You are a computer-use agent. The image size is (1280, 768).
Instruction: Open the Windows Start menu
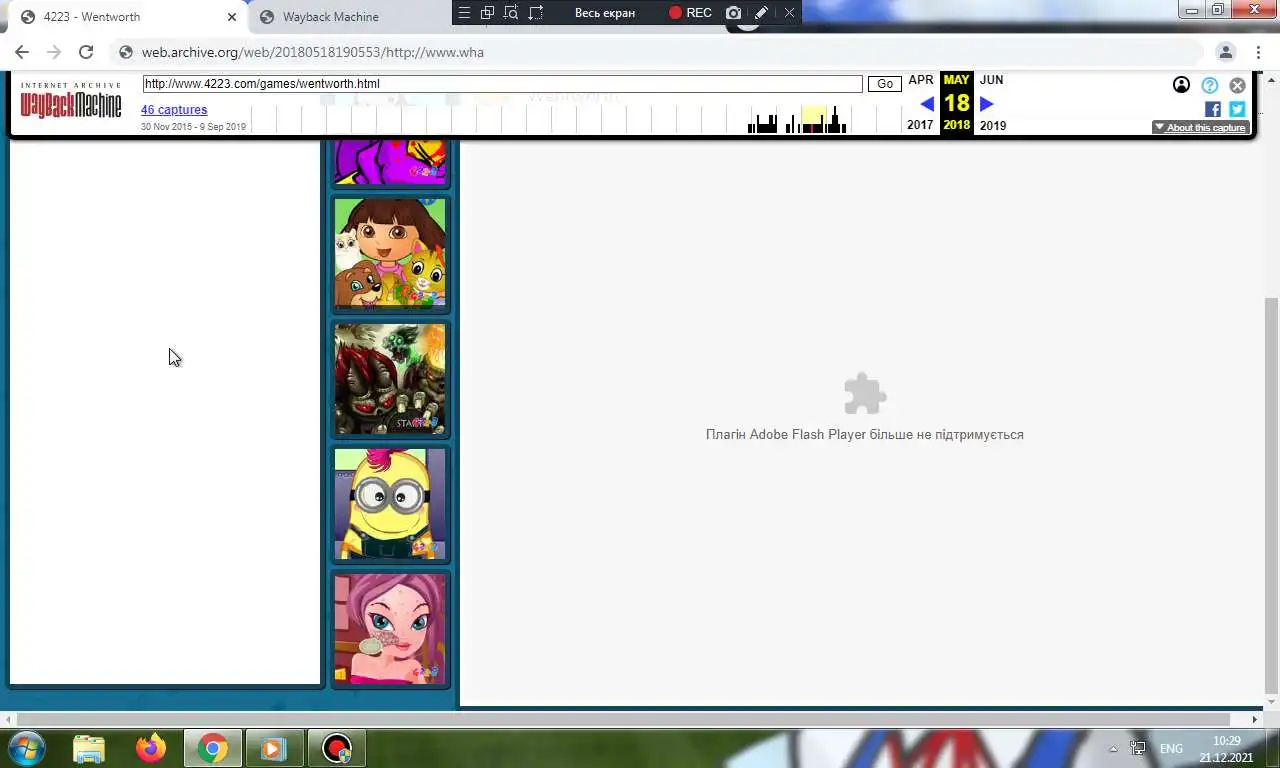(27, 748)
